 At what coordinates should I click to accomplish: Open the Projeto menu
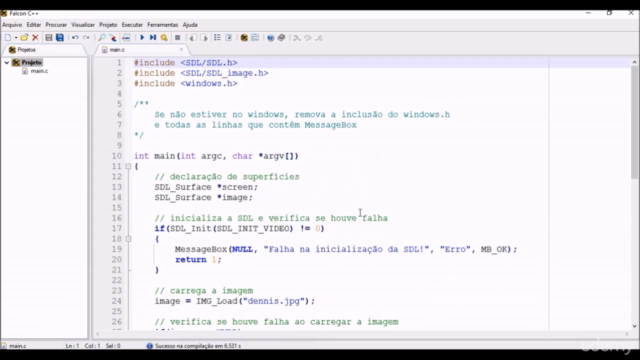108,25
